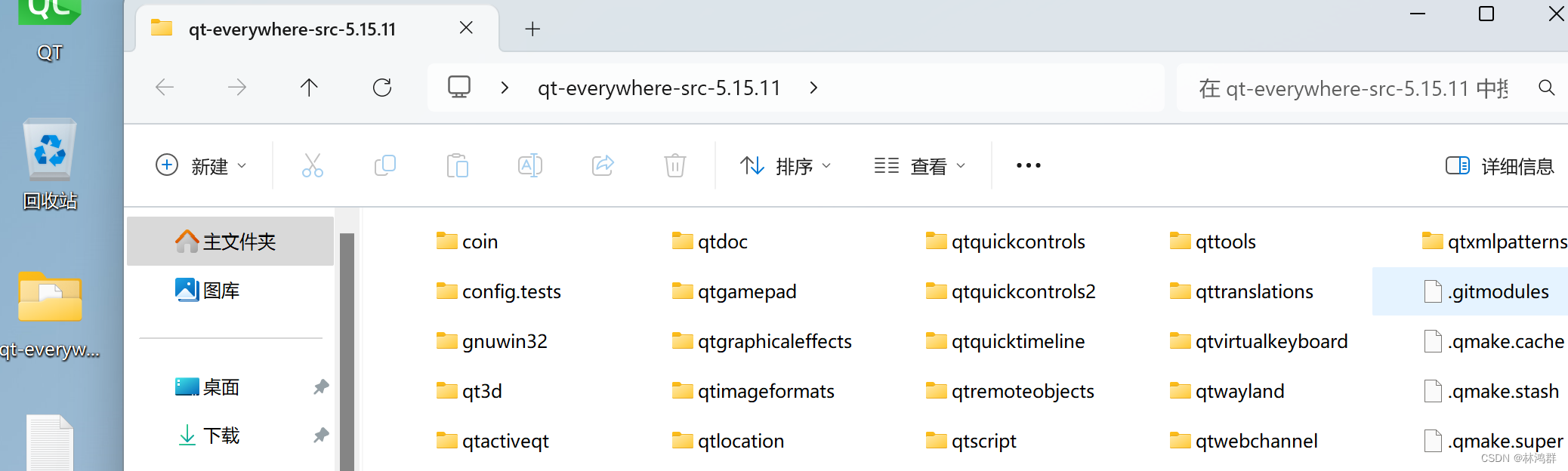Open the qtgraphicaleffects folder
This screenshot has height=471, width=1568.
[762, 341]
